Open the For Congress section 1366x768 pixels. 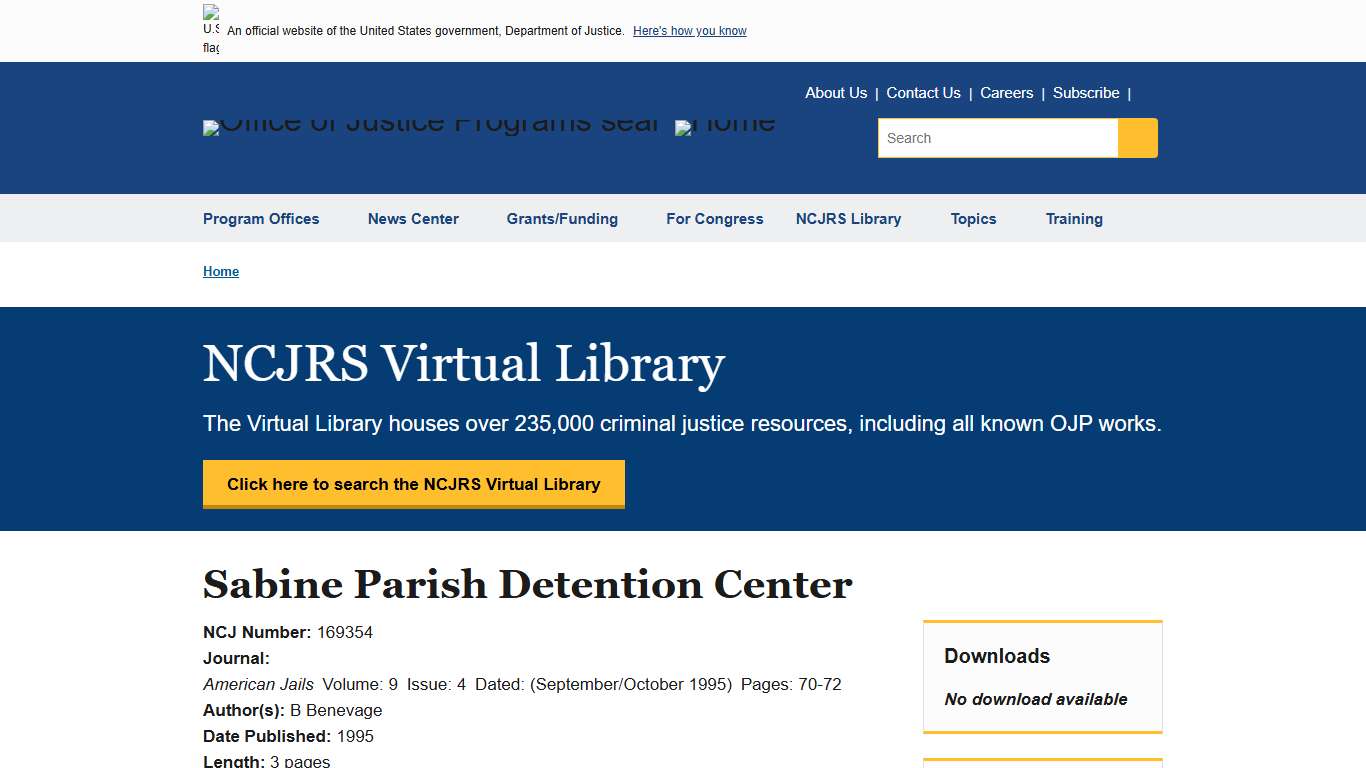(714, 219)
